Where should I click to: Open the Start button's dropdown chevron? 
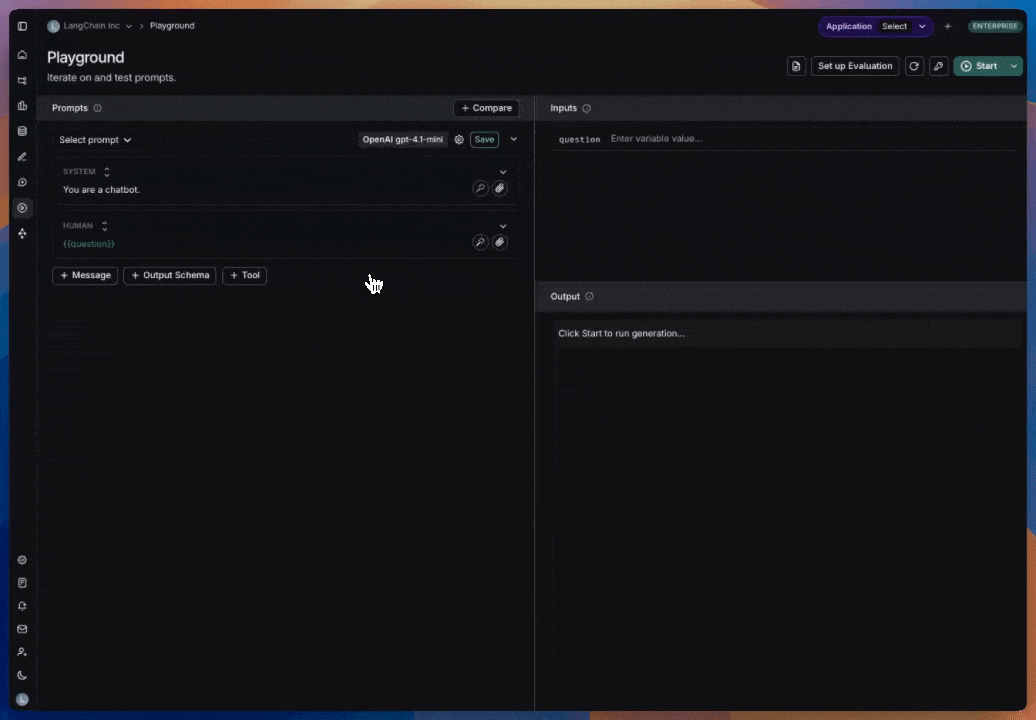click(1013, 66)
